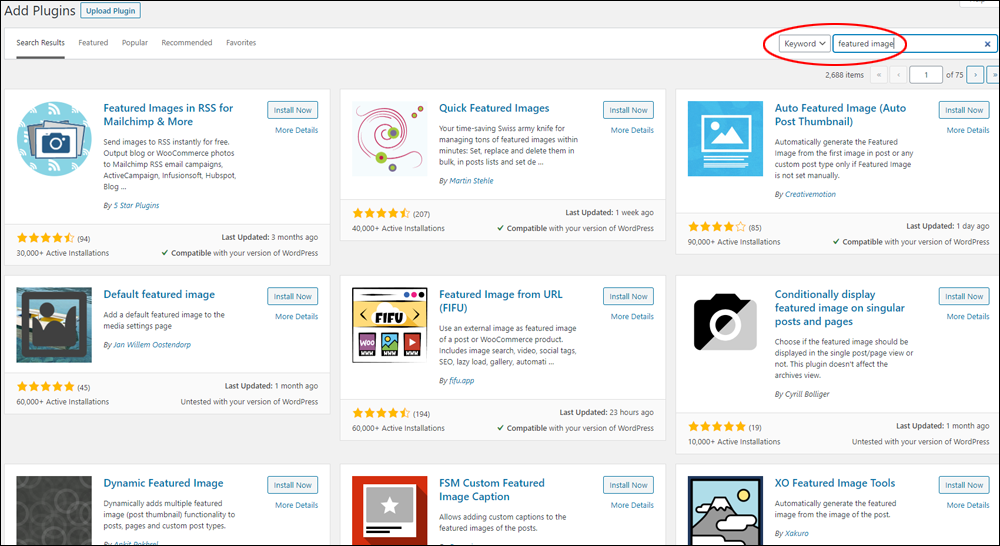Image resolution: width=1000 pixels, height=546 pixels.
Task: Open Conditionally display featured image title link
Action: point(840,308)
